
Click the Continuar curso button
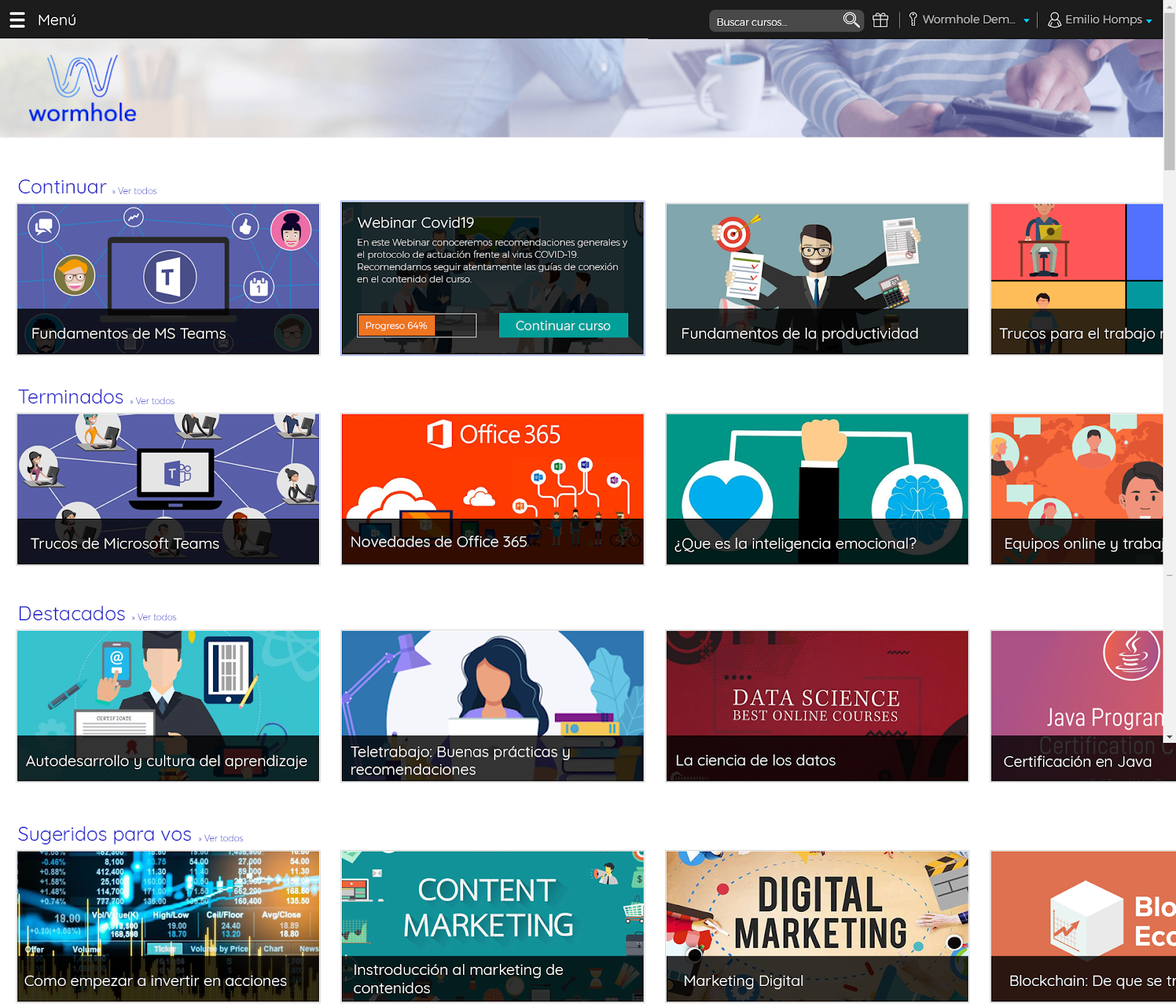[563, 325]
